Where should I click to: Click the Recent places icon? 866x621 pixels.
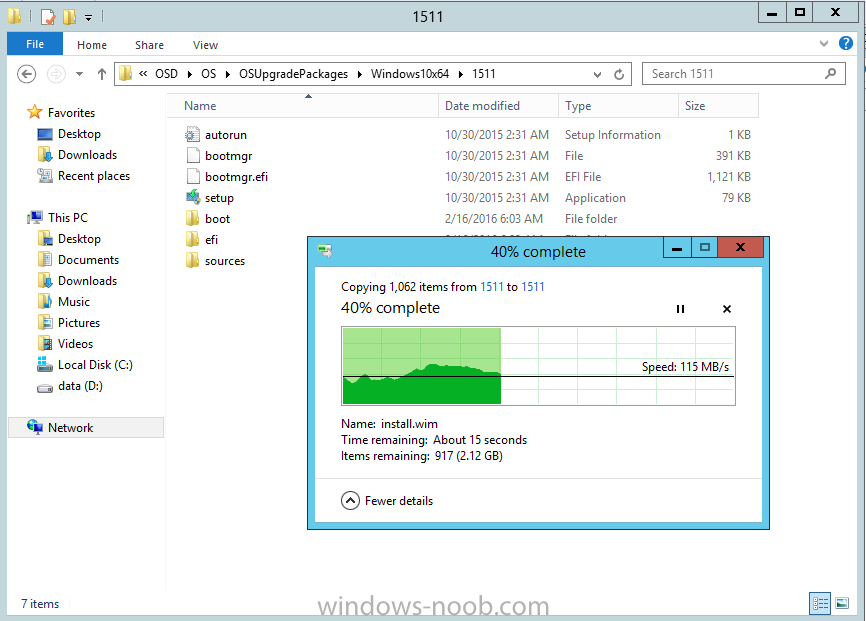click(45, 176)
